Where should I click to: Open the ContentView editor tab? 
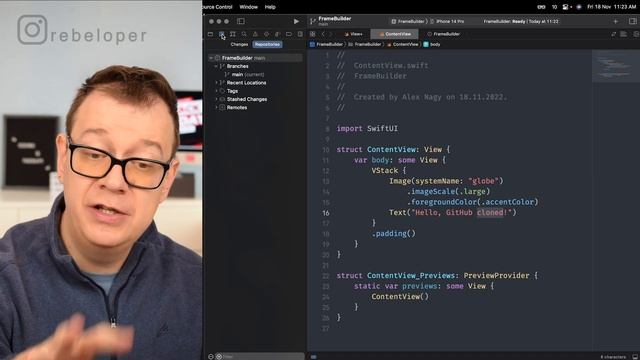click(x=395, y=34)
